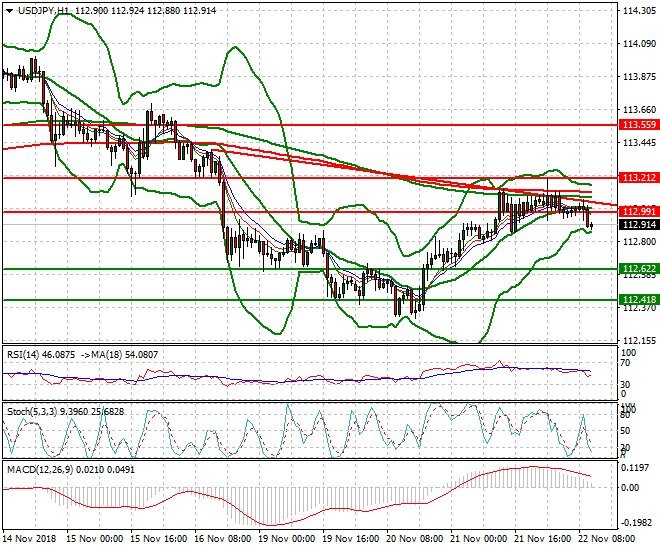Click the 16 Nov 08:00 time label
Image resolution: width=660 pixels, height=550 pixels.
pyautogui.click(x=223, y=539)
